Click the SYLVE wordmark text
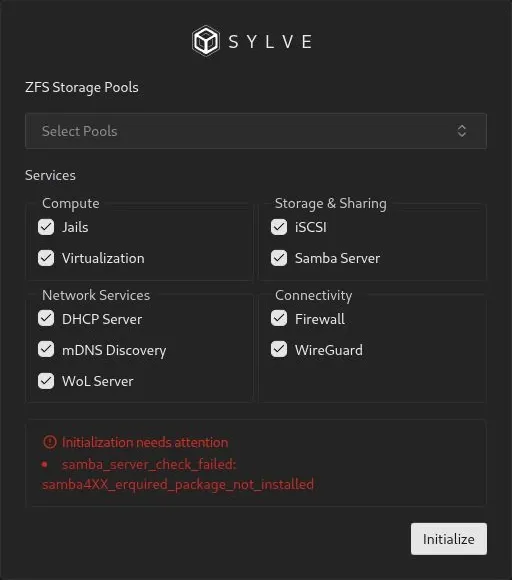The height and width of the screenshot is (580, 512). tap(270, 41)
